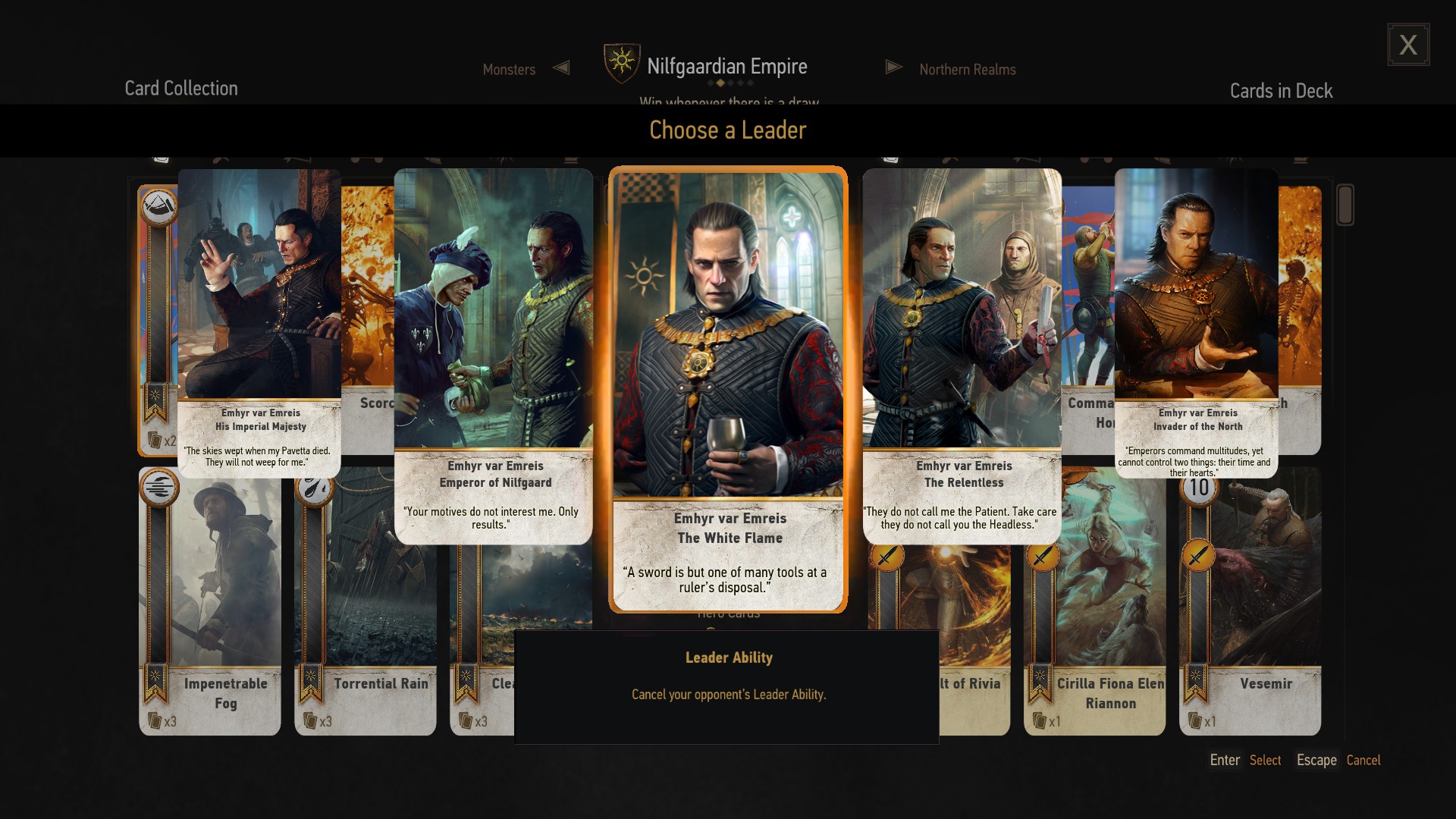
Task: Click the highlighted White Flame leader card
Action: coord(728,390)
